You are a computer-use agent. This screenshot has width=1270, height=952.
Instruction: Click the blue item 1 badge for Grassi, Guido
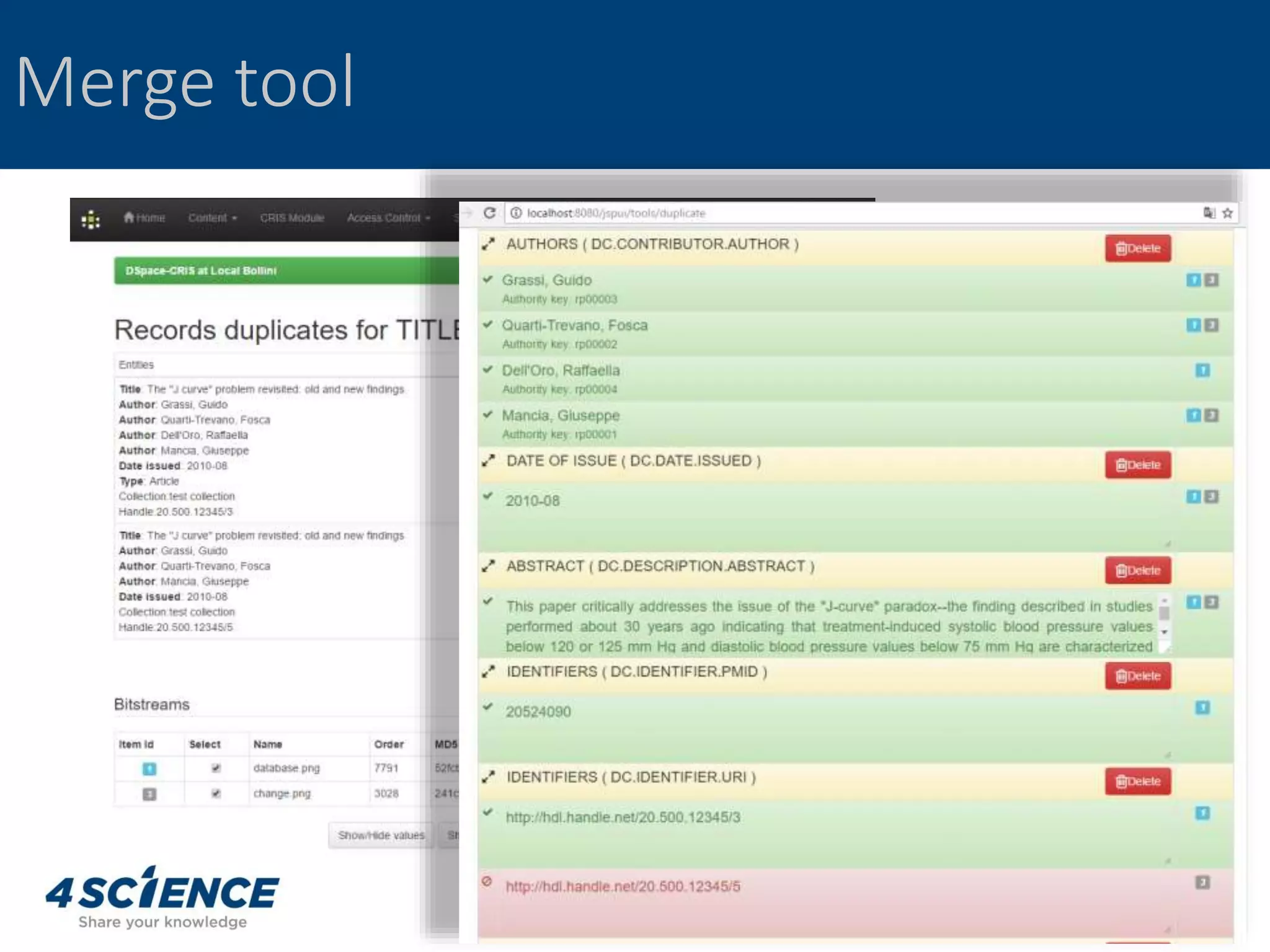(x=1194, y=280)
